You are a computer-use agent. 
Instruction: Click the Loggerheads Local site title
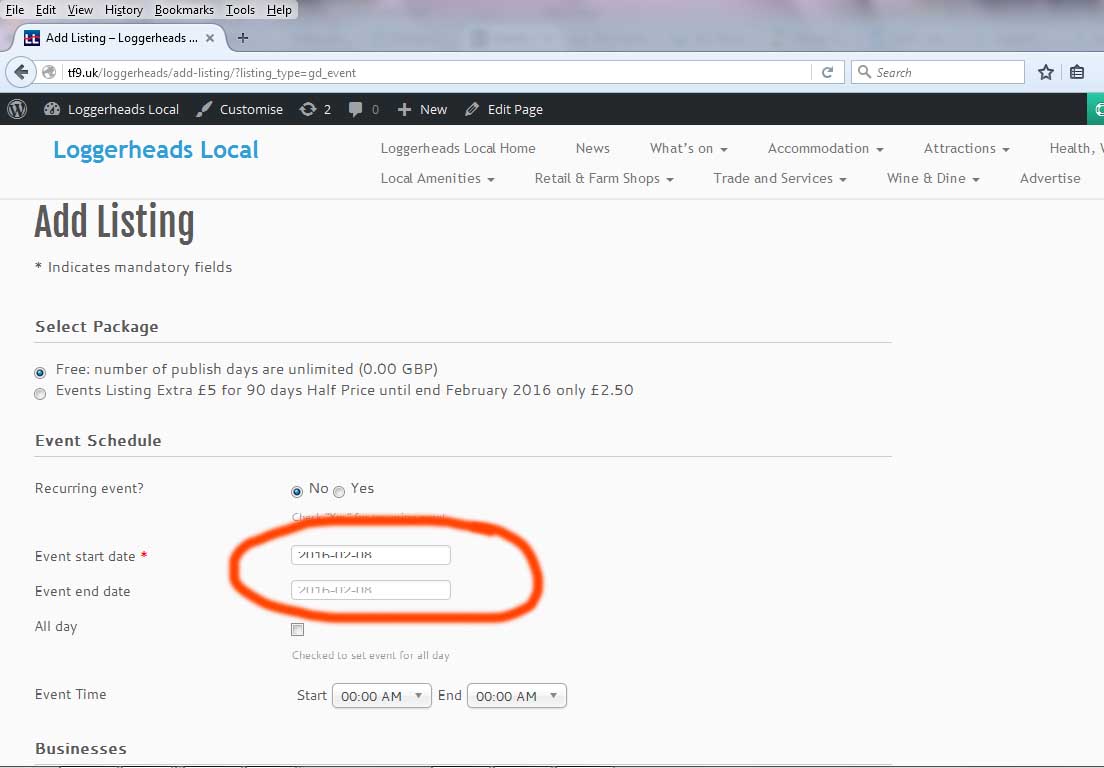point(155,150)
